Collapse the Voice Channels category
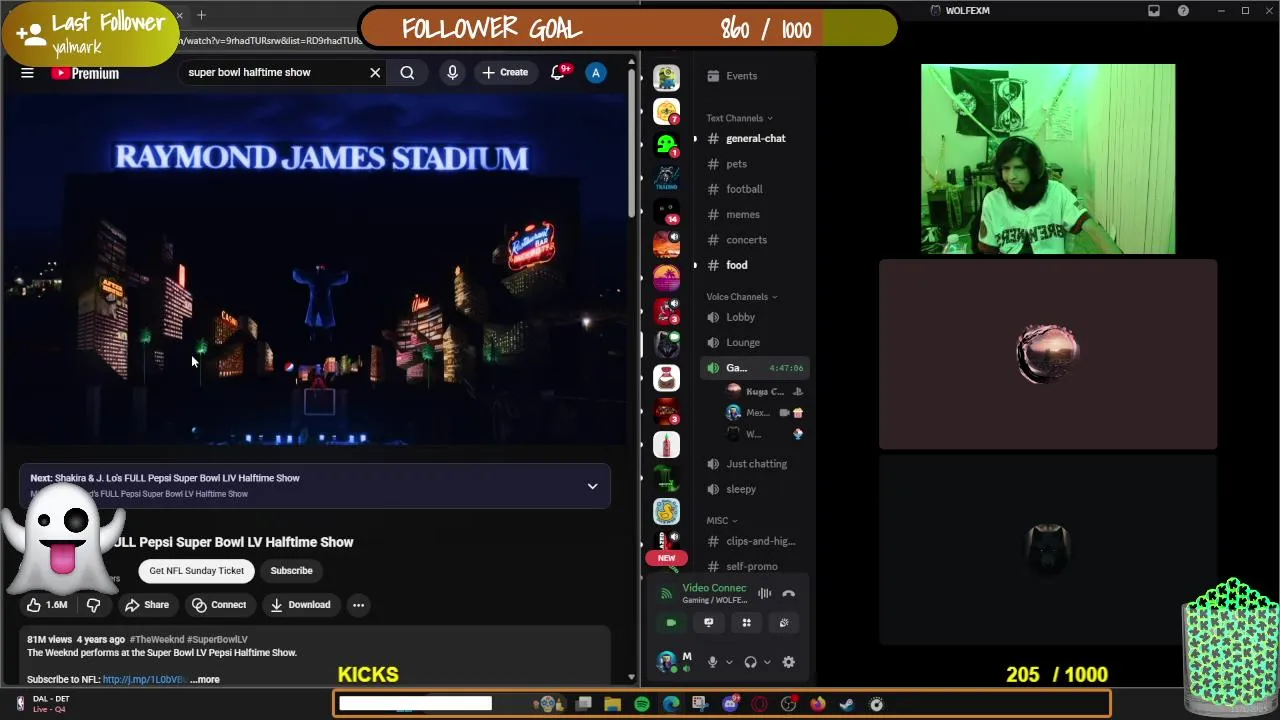 tap(741, 297)
